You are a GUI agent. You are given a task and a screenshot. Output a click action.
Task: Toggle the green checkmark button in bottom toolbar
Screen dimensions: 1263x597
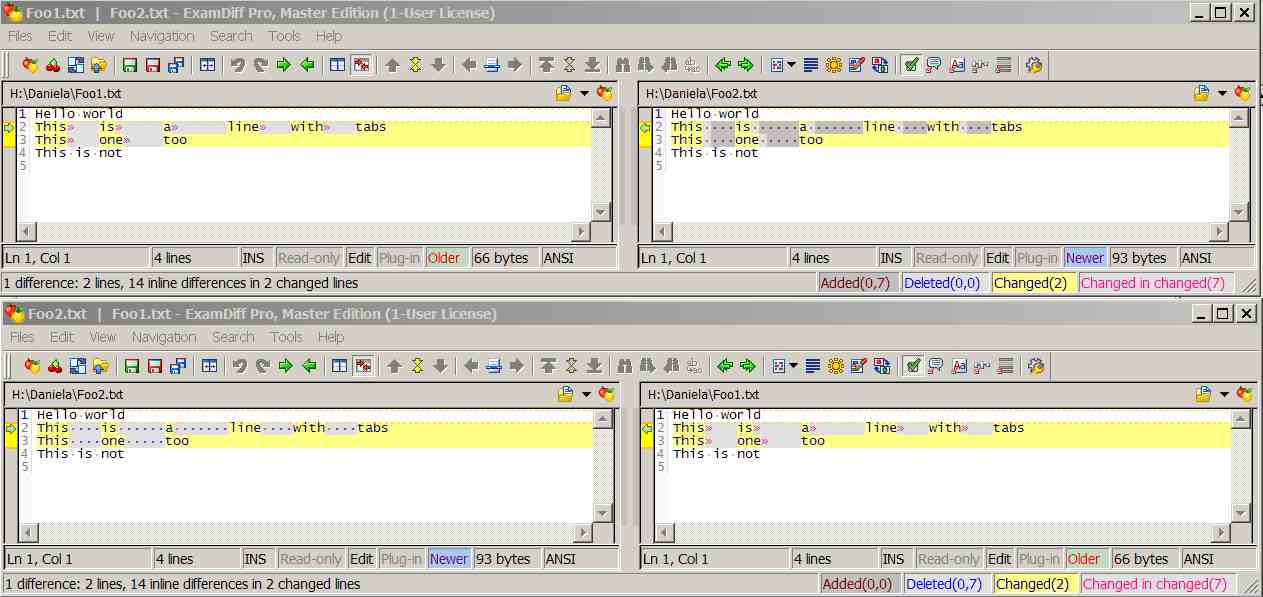[x=913, y=366]
